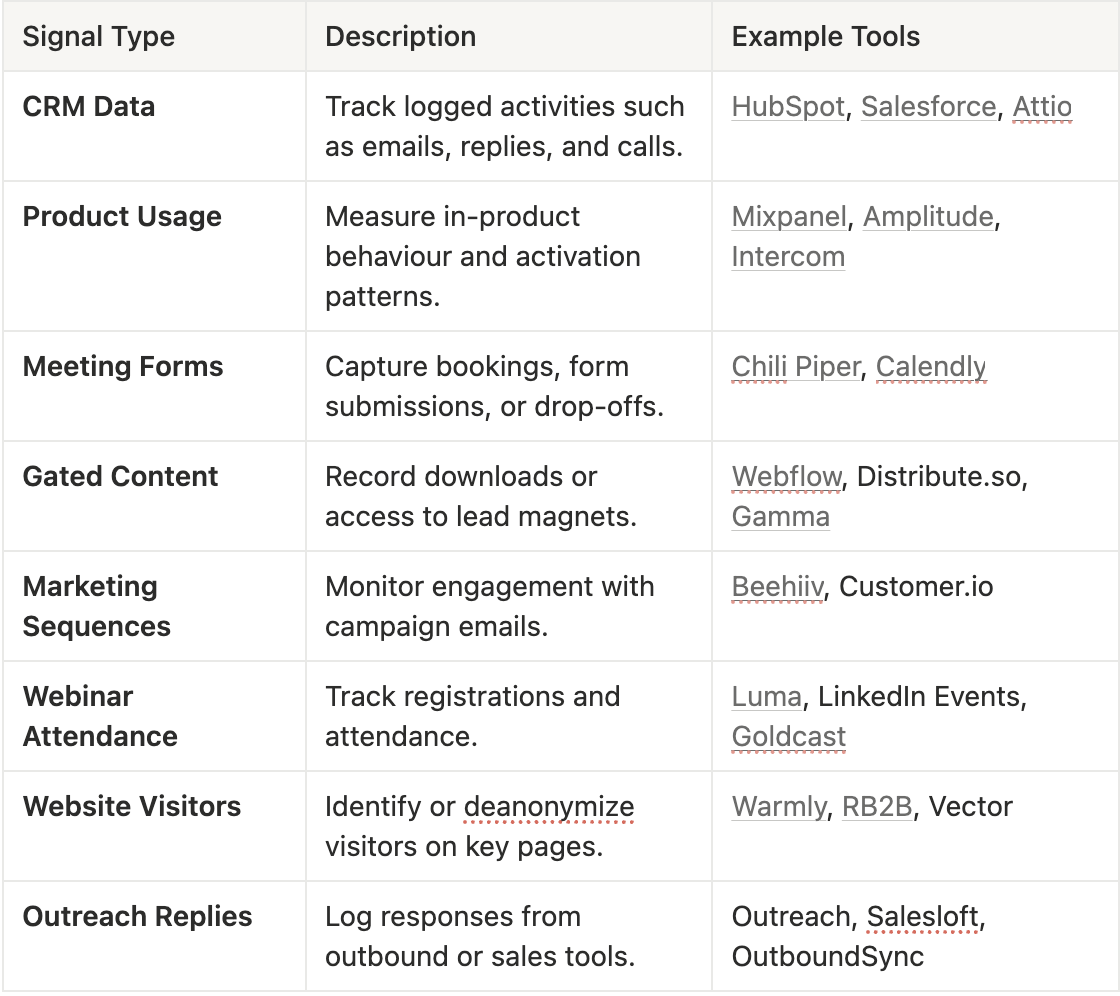Follow the Calendly link
This screenshot has width=1120, height=996.
coord(931,367)
